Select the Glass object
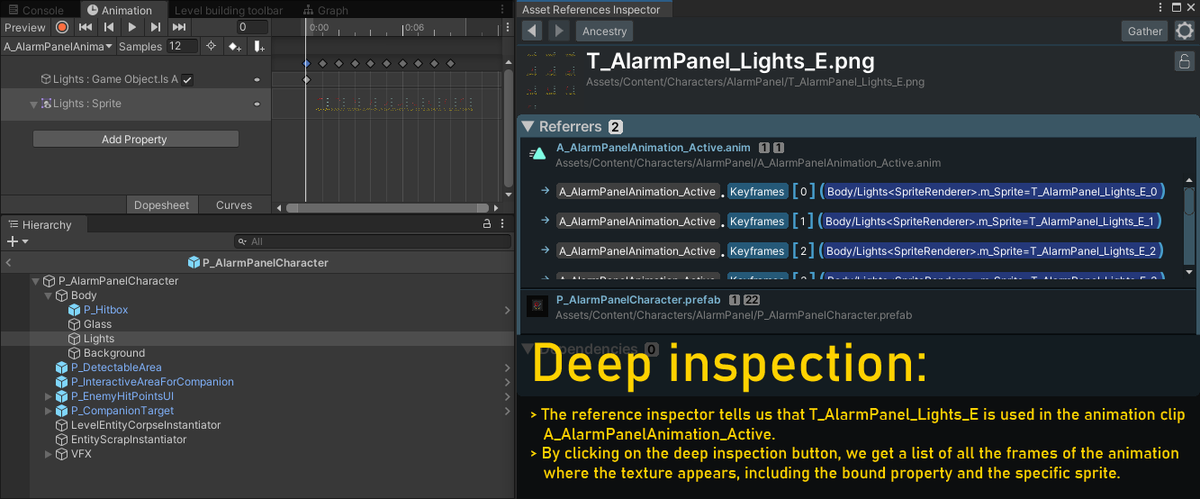1200x499 pixels. pyautogui.click(x=90, y=324)
